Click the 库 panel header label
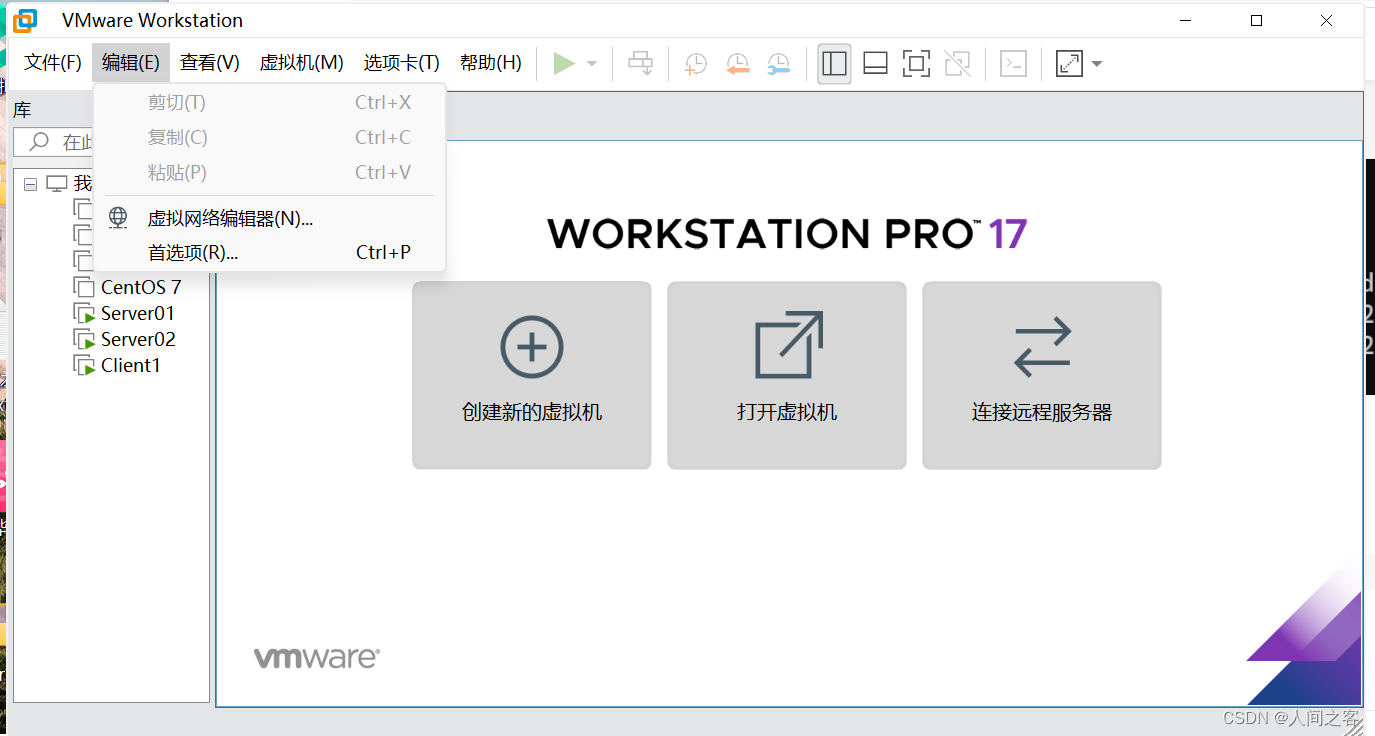This screenshot has height=736, width=1375. (22, 110)
